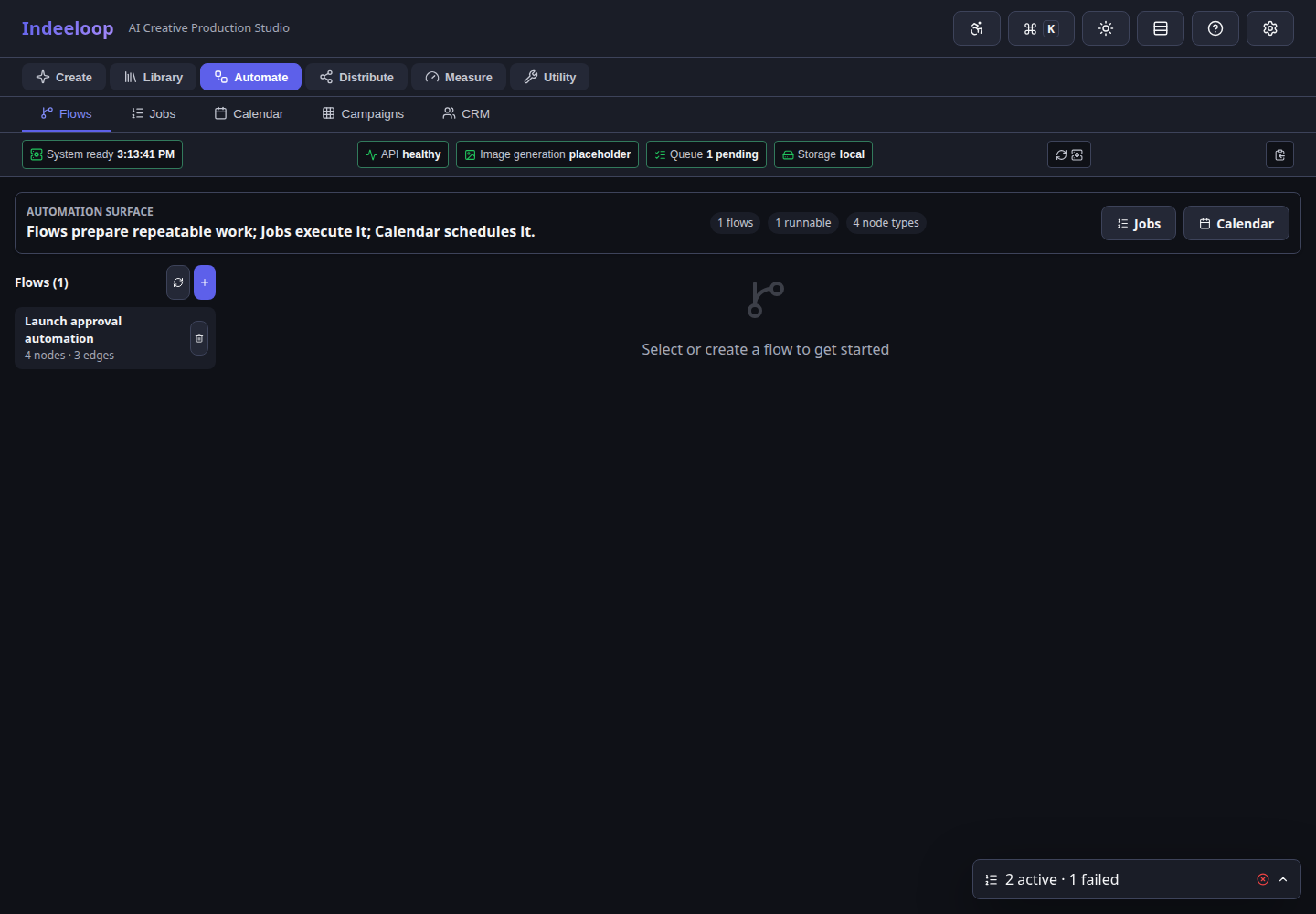Click the AUTOMATION SURFACE label

[x=90, y=212]
